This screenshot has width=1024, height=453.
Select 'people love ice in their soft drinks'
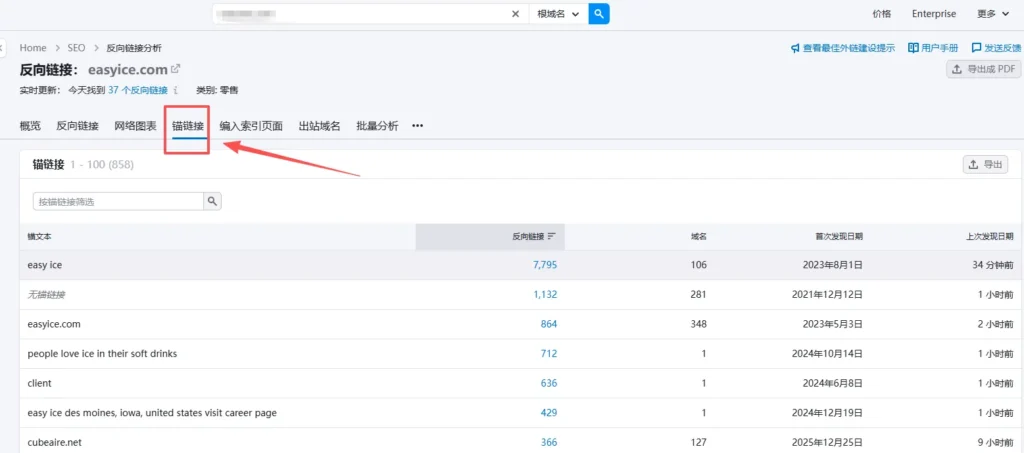tap(103, 353)
